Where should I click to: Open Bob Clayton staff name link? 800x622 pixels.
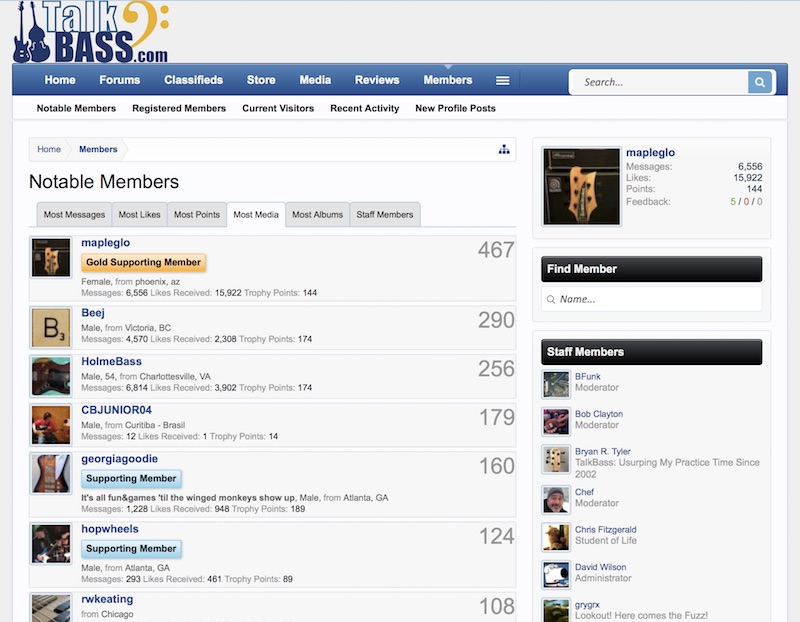click(599, 414)
